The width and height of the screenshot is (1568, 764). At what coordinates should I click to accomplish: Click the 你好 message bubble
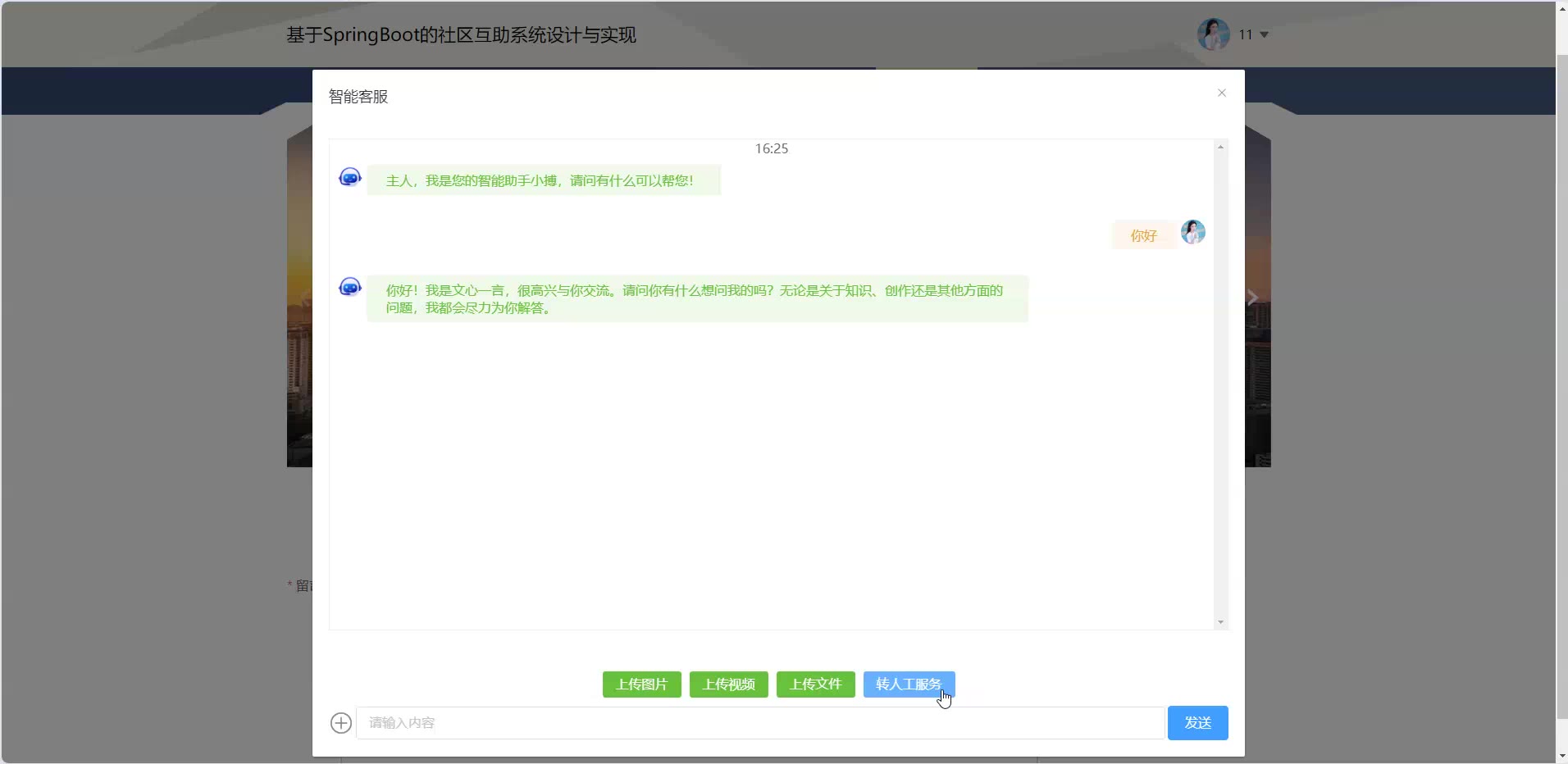1143,236
